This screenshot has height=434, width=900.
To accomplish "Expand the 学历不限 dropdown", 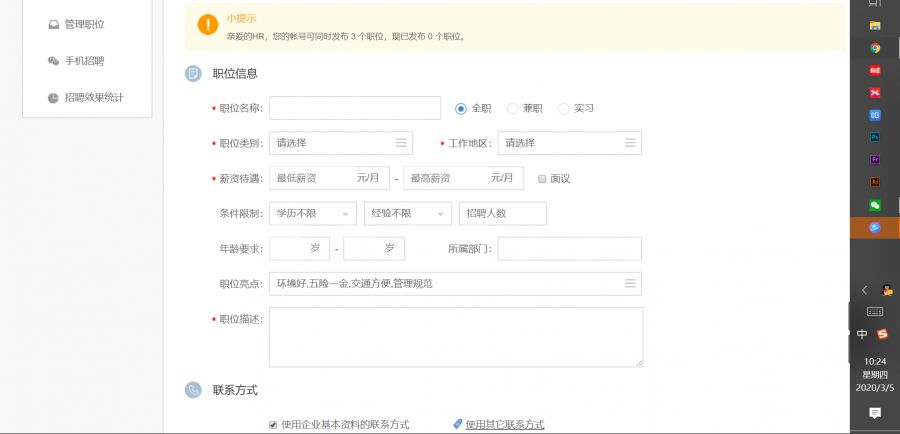I will point(312,214).
